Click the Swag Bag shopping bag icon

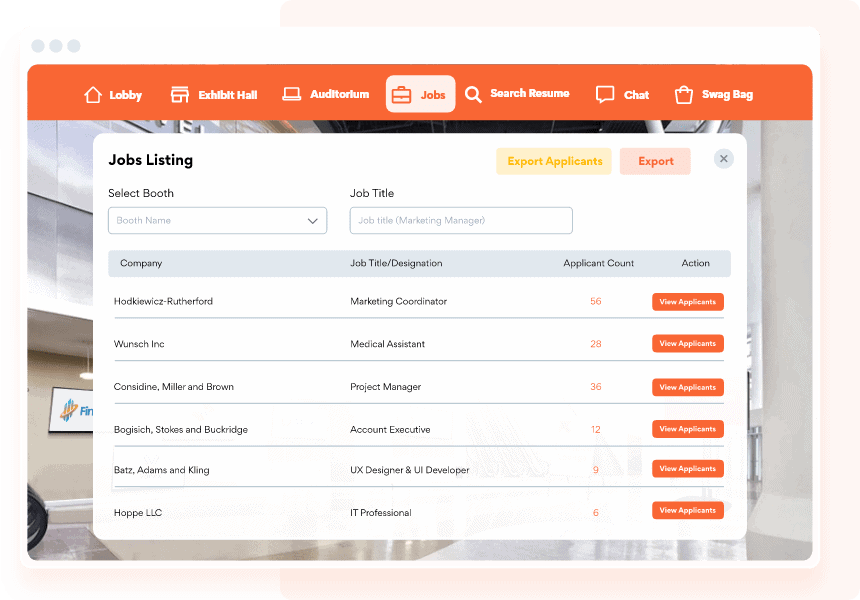pyautogui.click(x=684, y=95)
